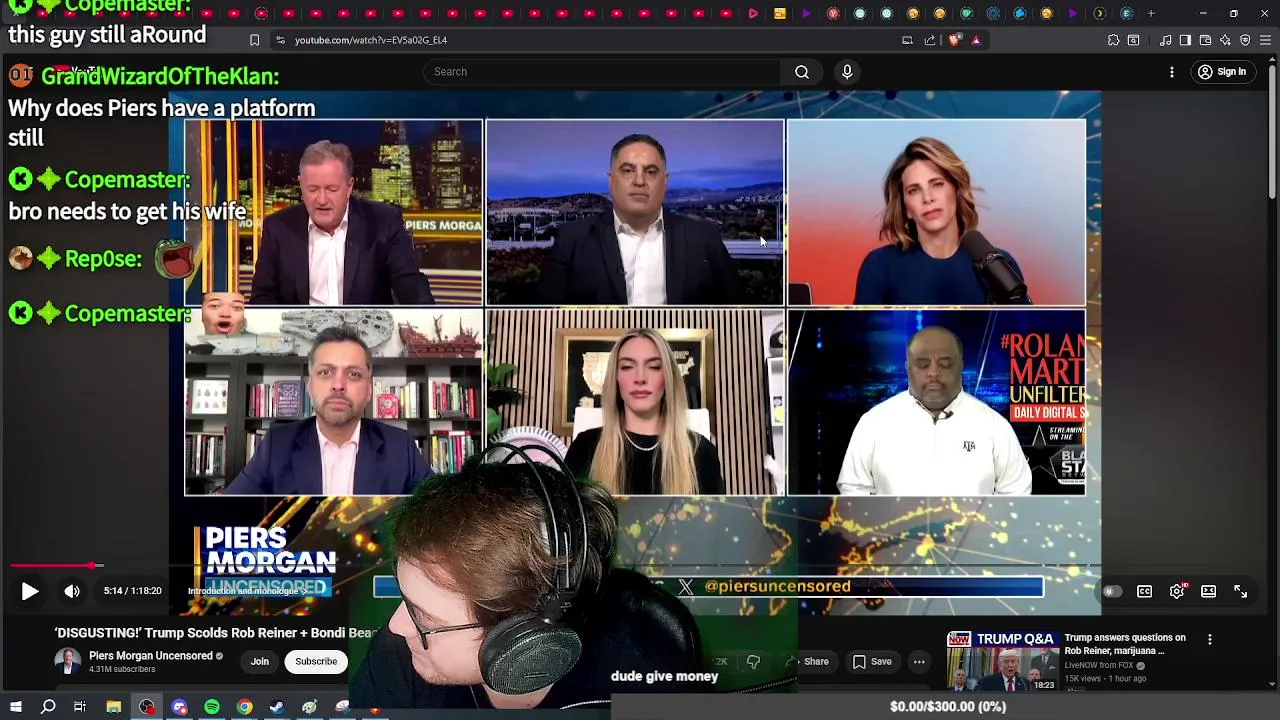Share this page via address bar icon
Viewport: 1280px width, 720px height.
(x=930, y=40)
